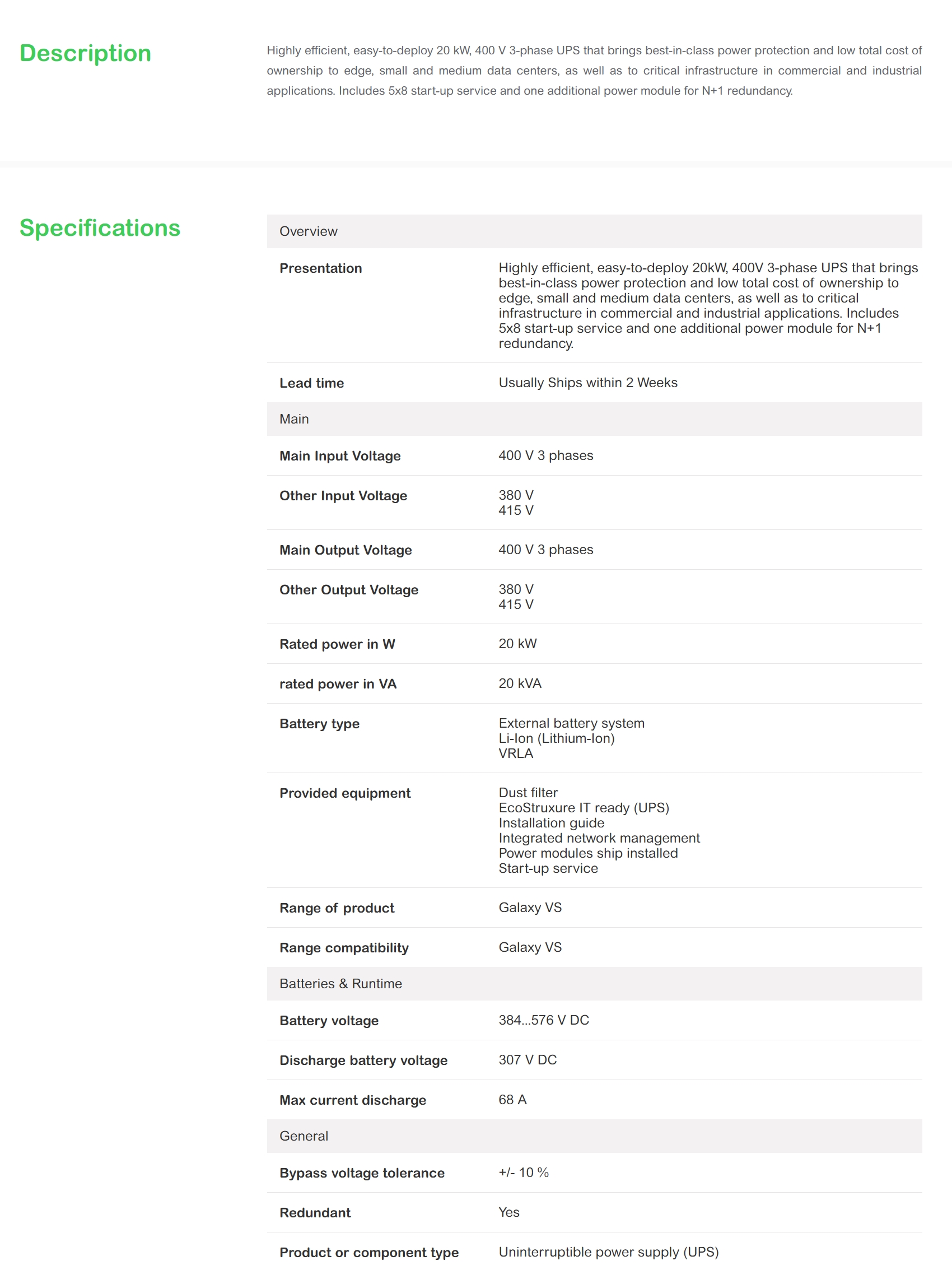Click the Specifications heading
Image resolution: width=952 pixels, height=1270 pixels.
tap(100, 228)
